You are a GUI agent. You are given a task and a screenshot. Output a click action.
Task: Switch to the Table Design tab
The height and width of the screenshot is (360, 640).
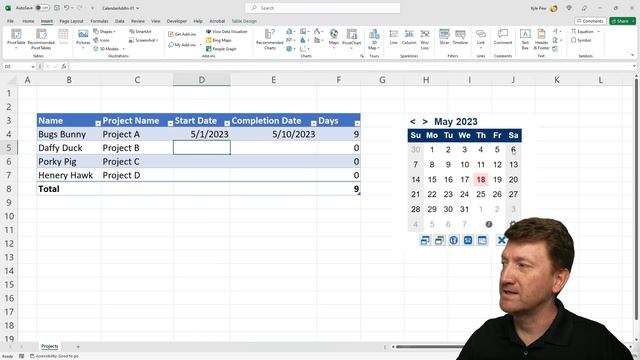click(244, 21)
